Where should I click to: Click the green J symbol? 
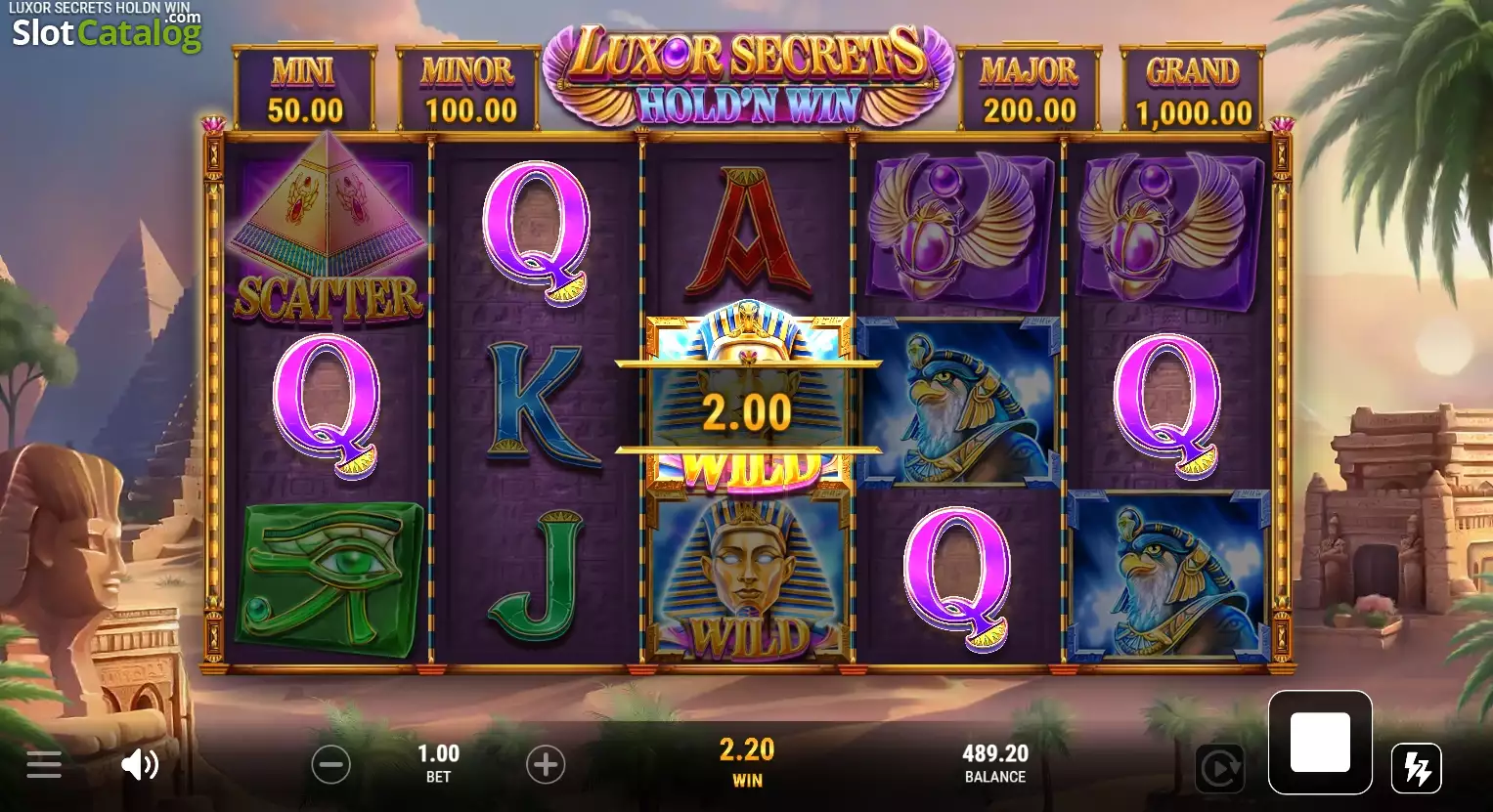536,577
